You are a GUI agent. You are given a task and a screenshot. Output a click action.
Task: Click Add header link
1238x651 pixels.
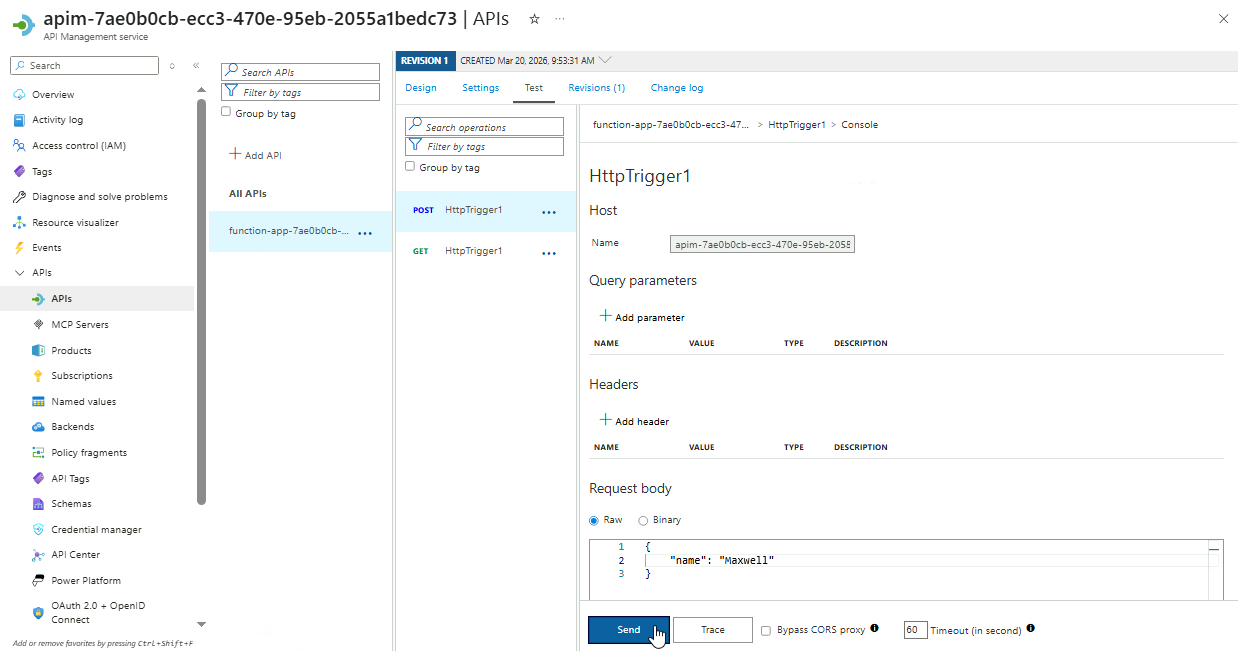pos(634,421)
